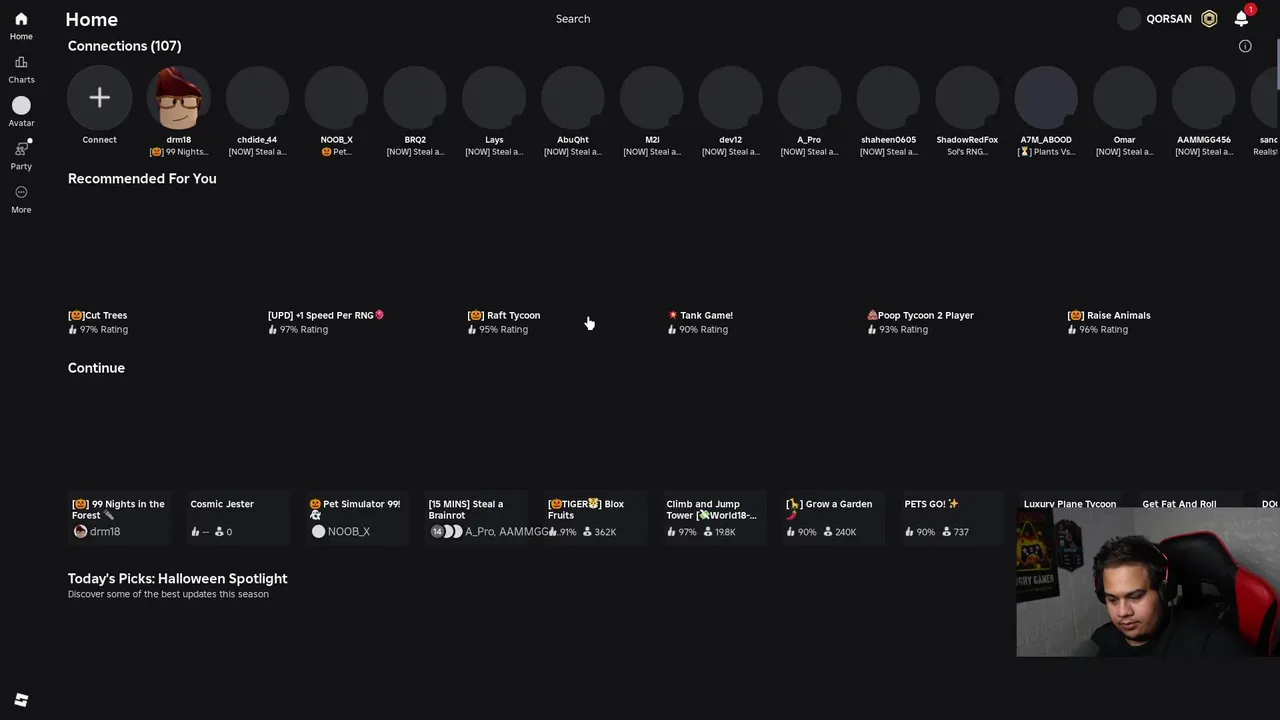Image resolution: width=1280 pixels, height=720 pixels.
Task: Click the Search field
Action: (573, 19)
